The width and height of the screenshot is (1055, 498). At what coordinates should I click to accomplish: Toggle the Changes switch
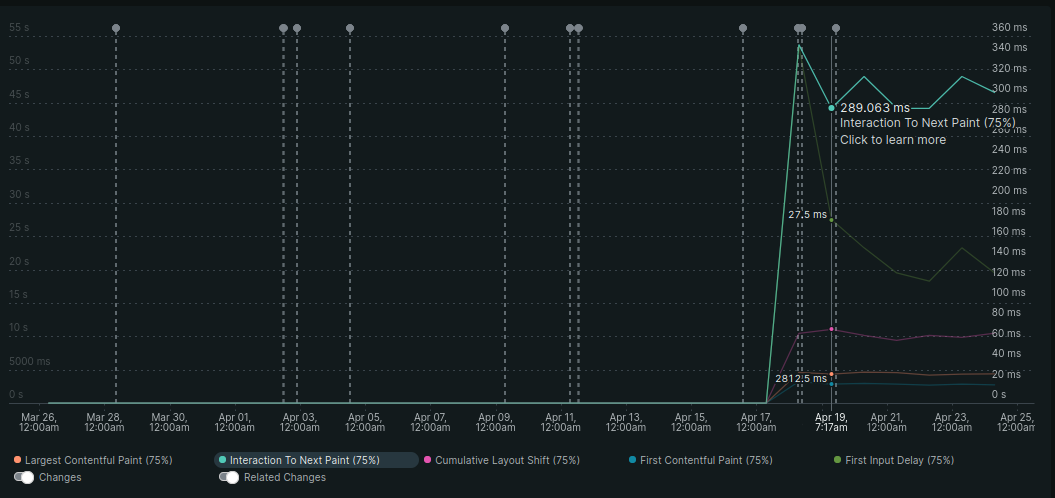pos(24,477)
